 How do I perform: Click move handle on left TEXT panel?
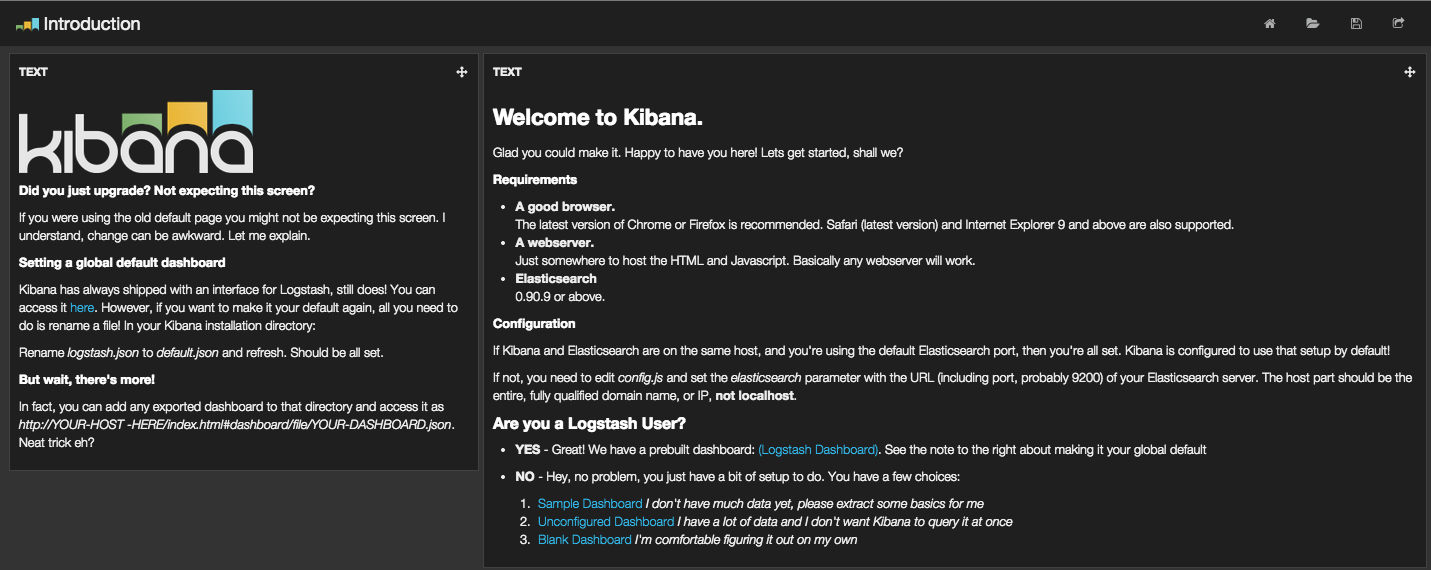click(x=462, y=72)
